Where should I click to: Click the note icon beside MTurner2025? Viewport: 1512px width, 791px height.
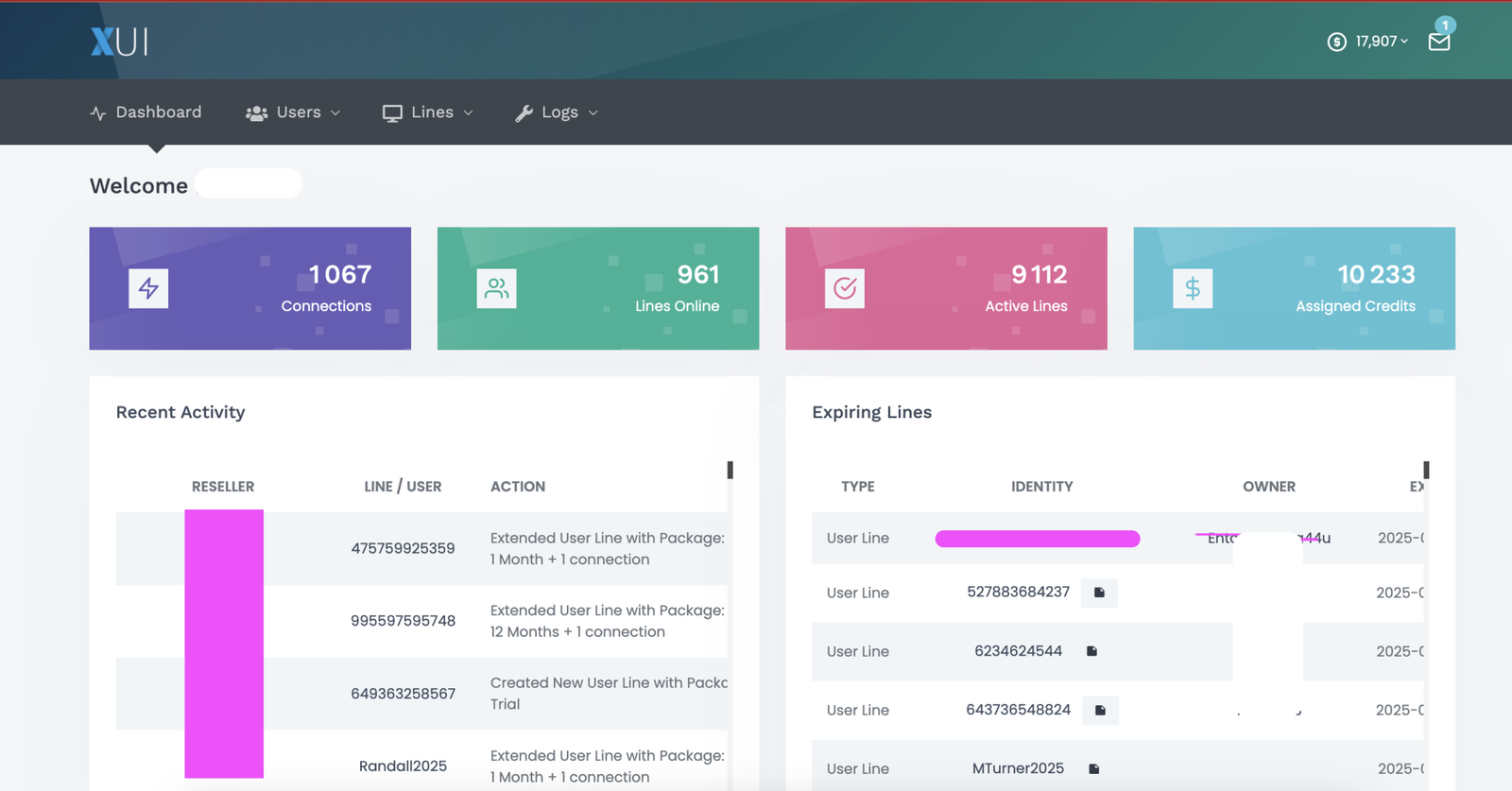1093,768
